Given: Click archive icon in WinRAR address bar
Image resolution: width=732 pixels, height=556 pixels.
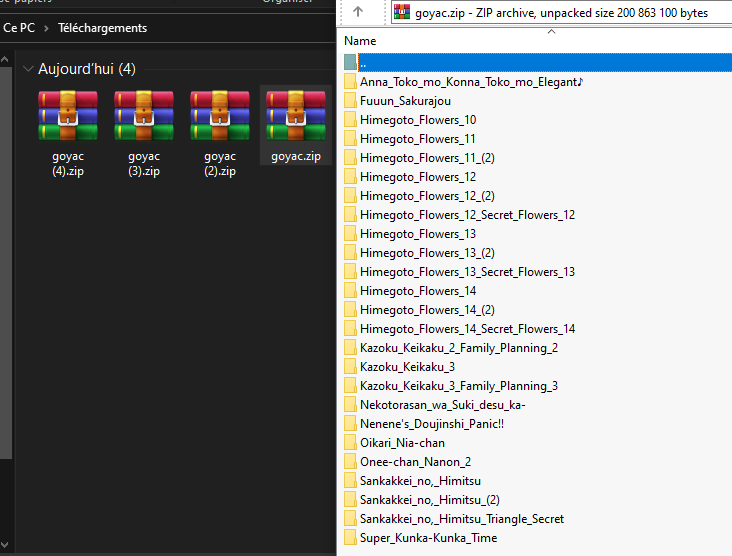Looking at the screenshot, I should (x=401, y=12).
